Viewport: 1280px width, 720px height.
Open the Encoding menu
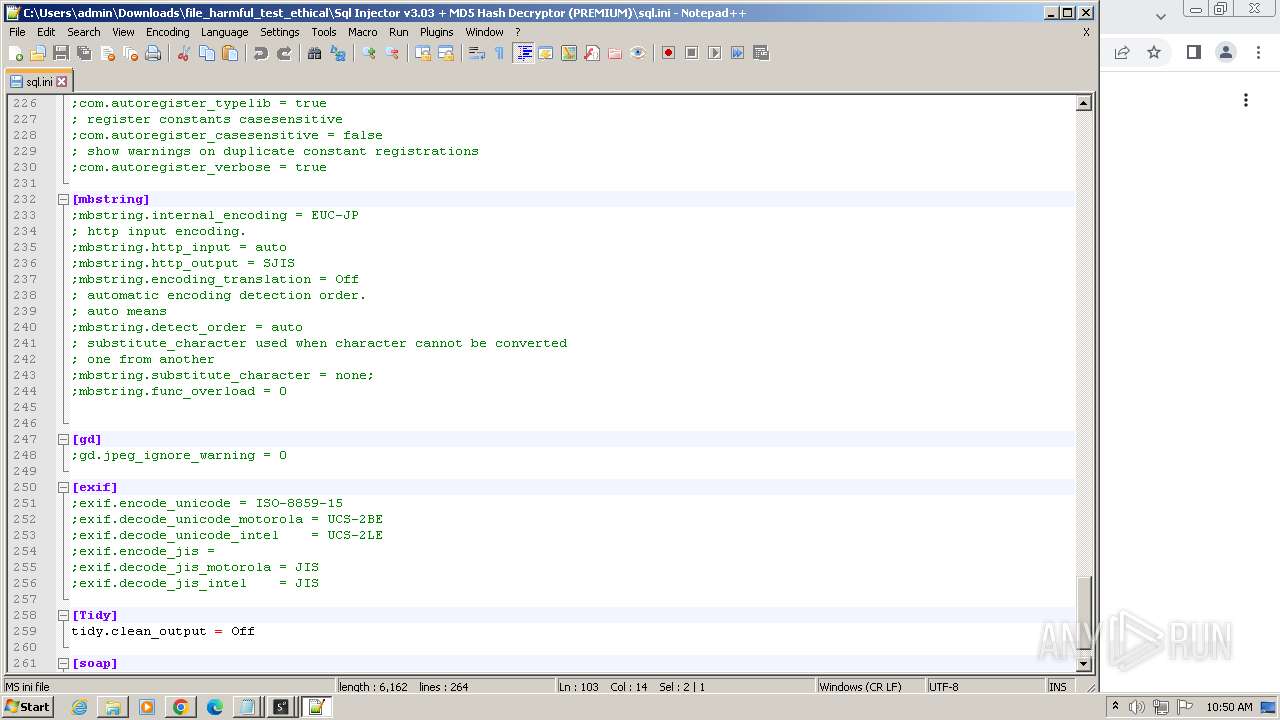(x=167, y=32)
